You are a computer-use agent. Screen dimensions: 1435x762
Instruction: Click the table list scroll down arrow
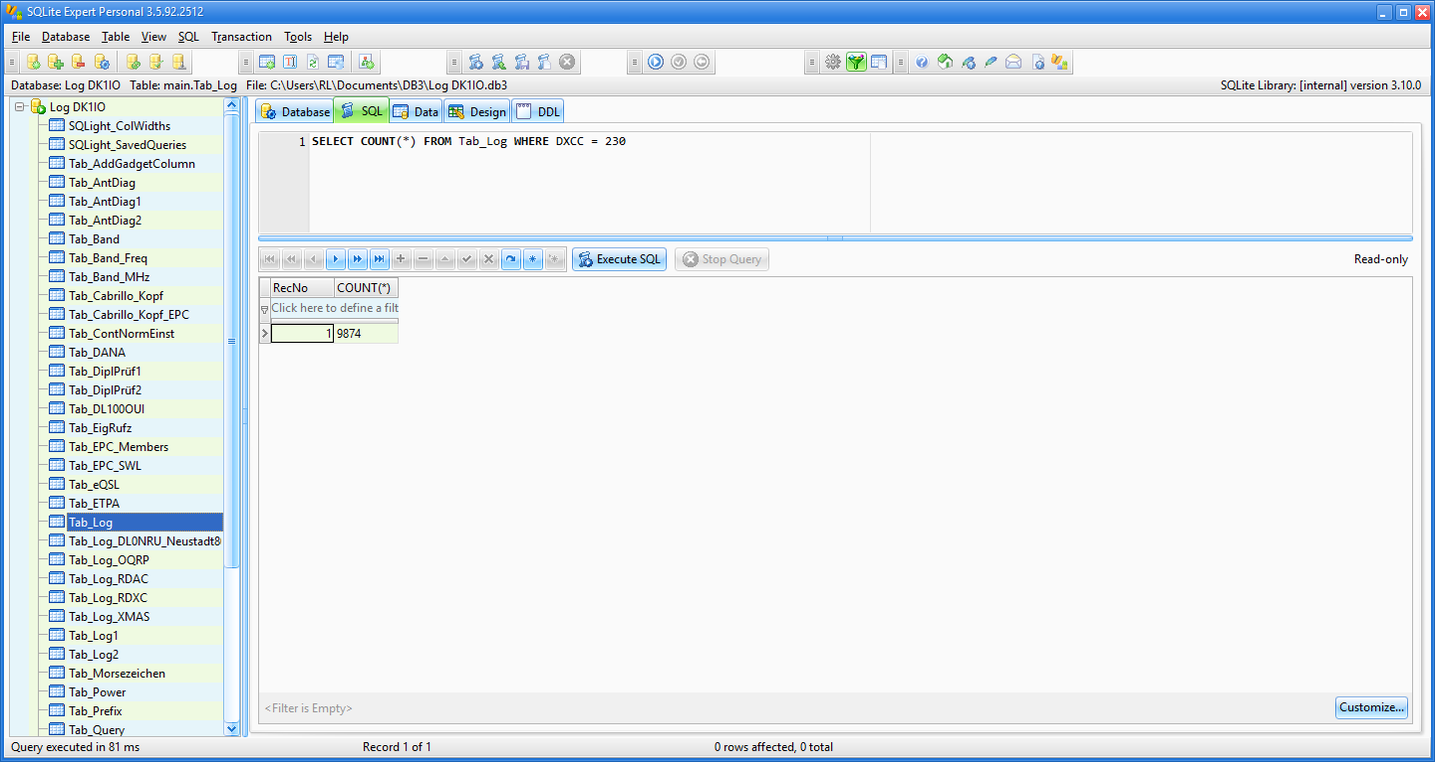coord(232,729)
